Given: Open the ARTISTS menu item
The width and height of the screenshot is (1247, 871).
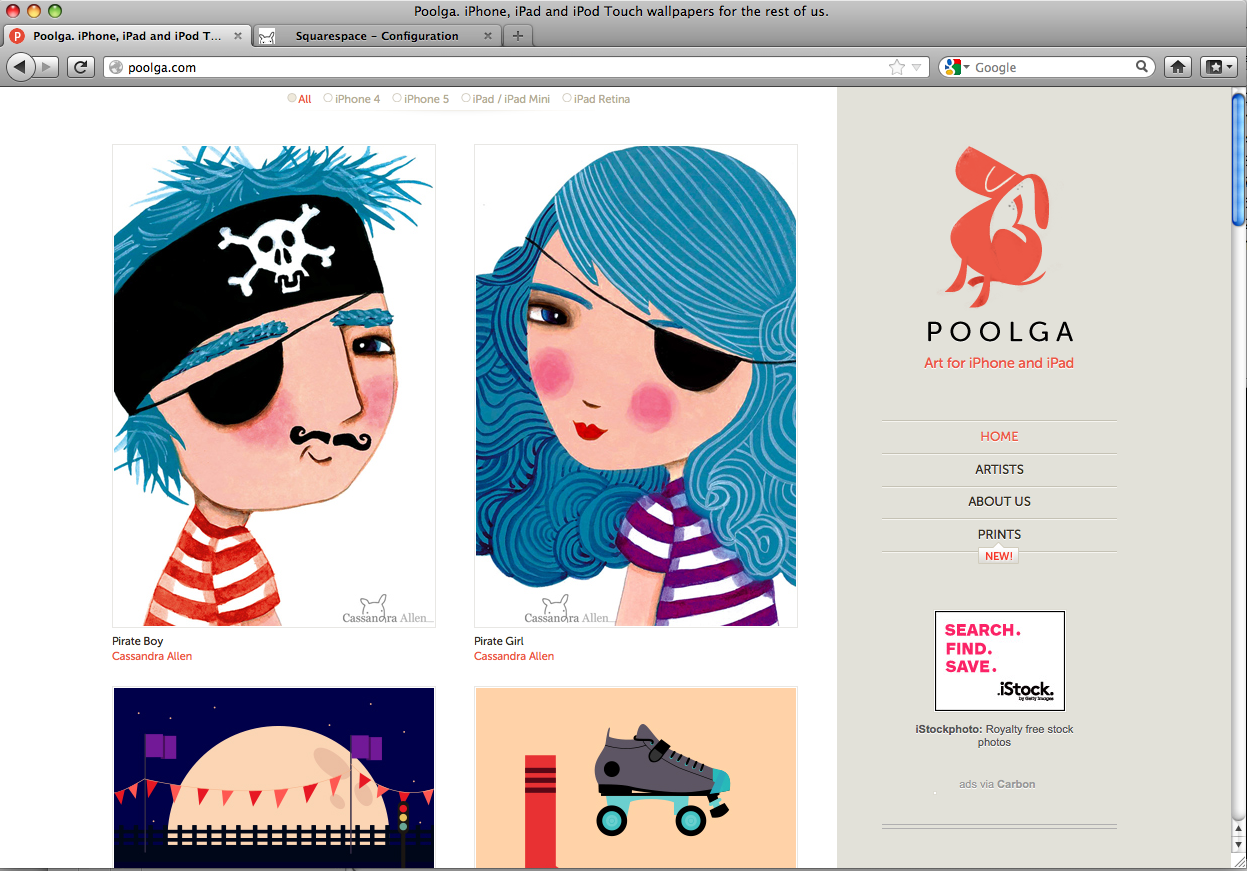Looking at the screenshot, I should tap(999, 469).
